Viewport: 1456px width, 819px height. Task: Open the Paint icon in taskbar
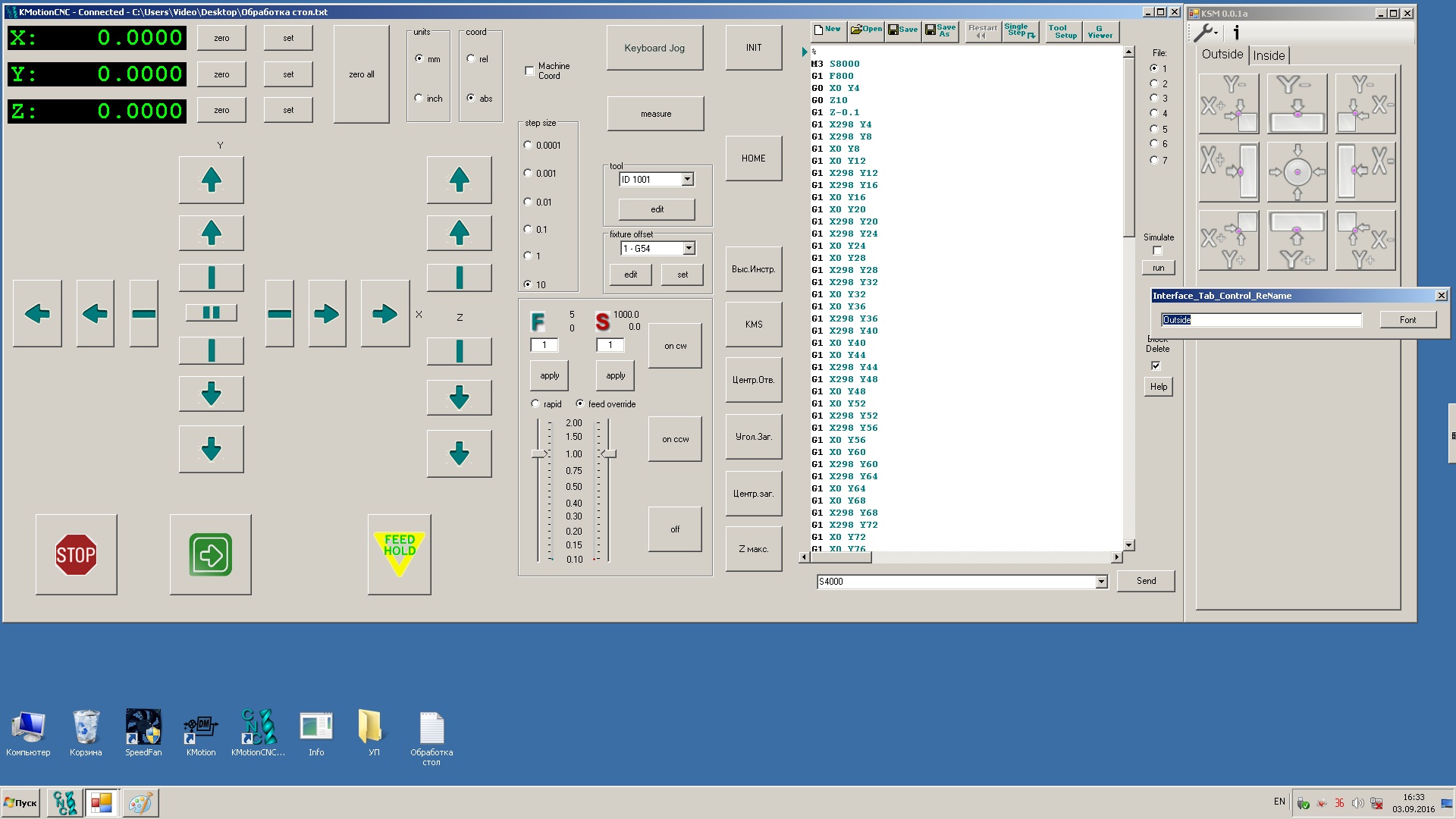click(140, 802)
